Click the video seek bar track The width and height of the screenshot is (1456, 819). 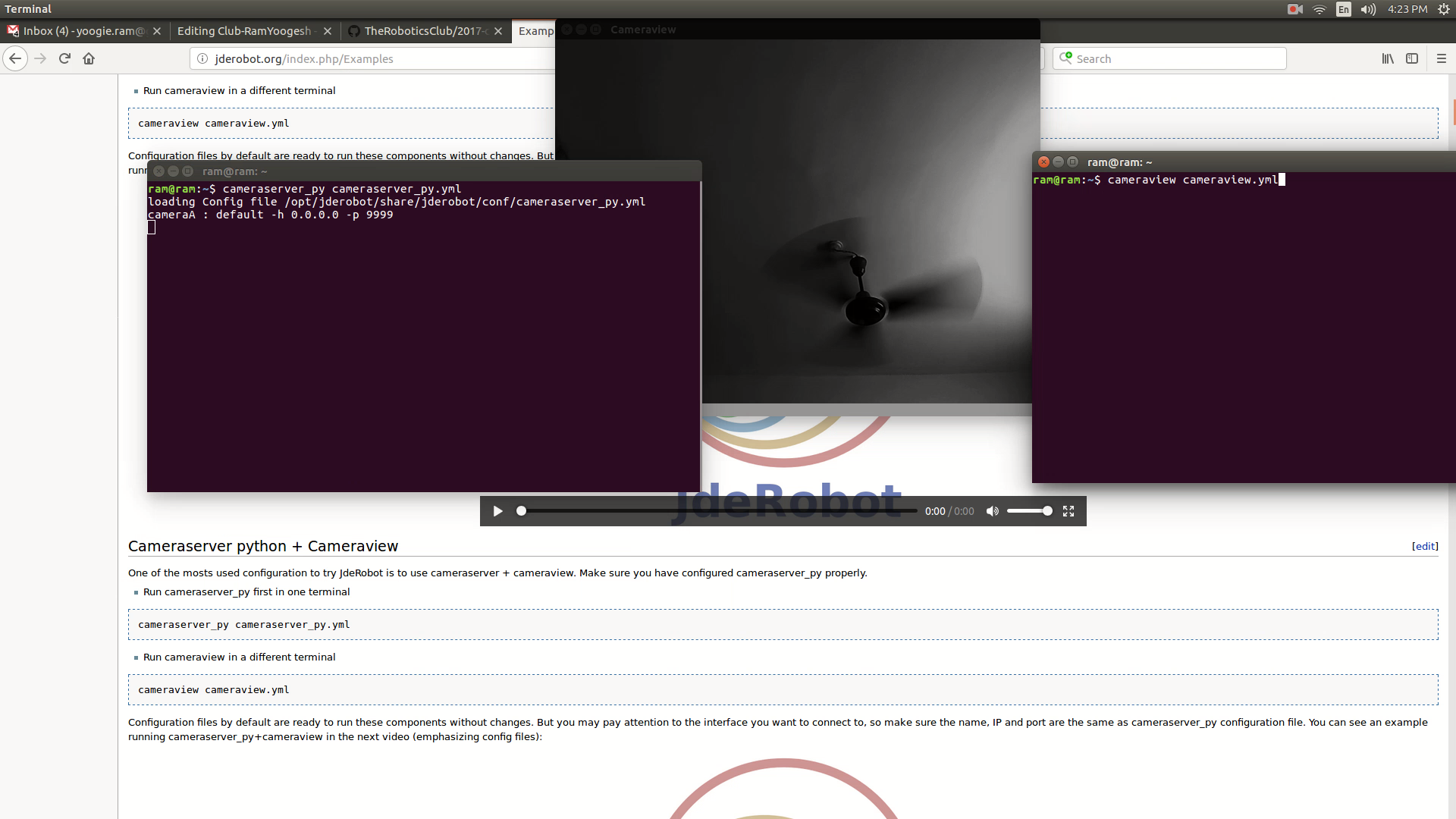[x=718, y=511]
